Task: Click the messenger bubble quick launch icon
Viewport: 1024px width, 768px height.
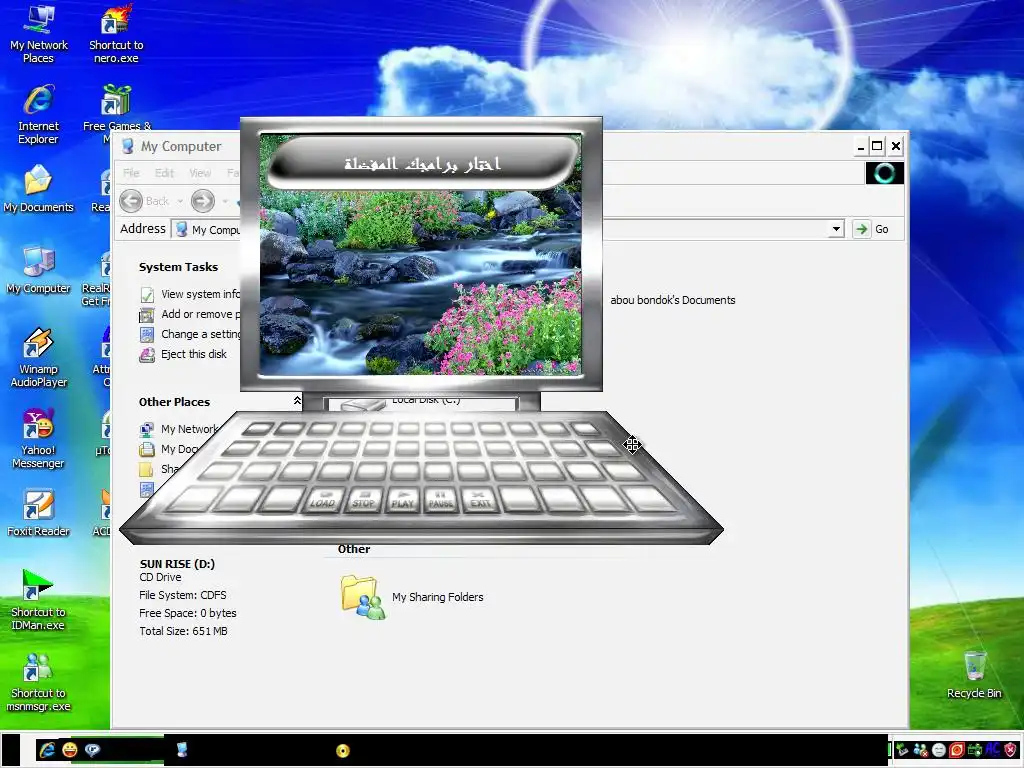Action: 93,750
